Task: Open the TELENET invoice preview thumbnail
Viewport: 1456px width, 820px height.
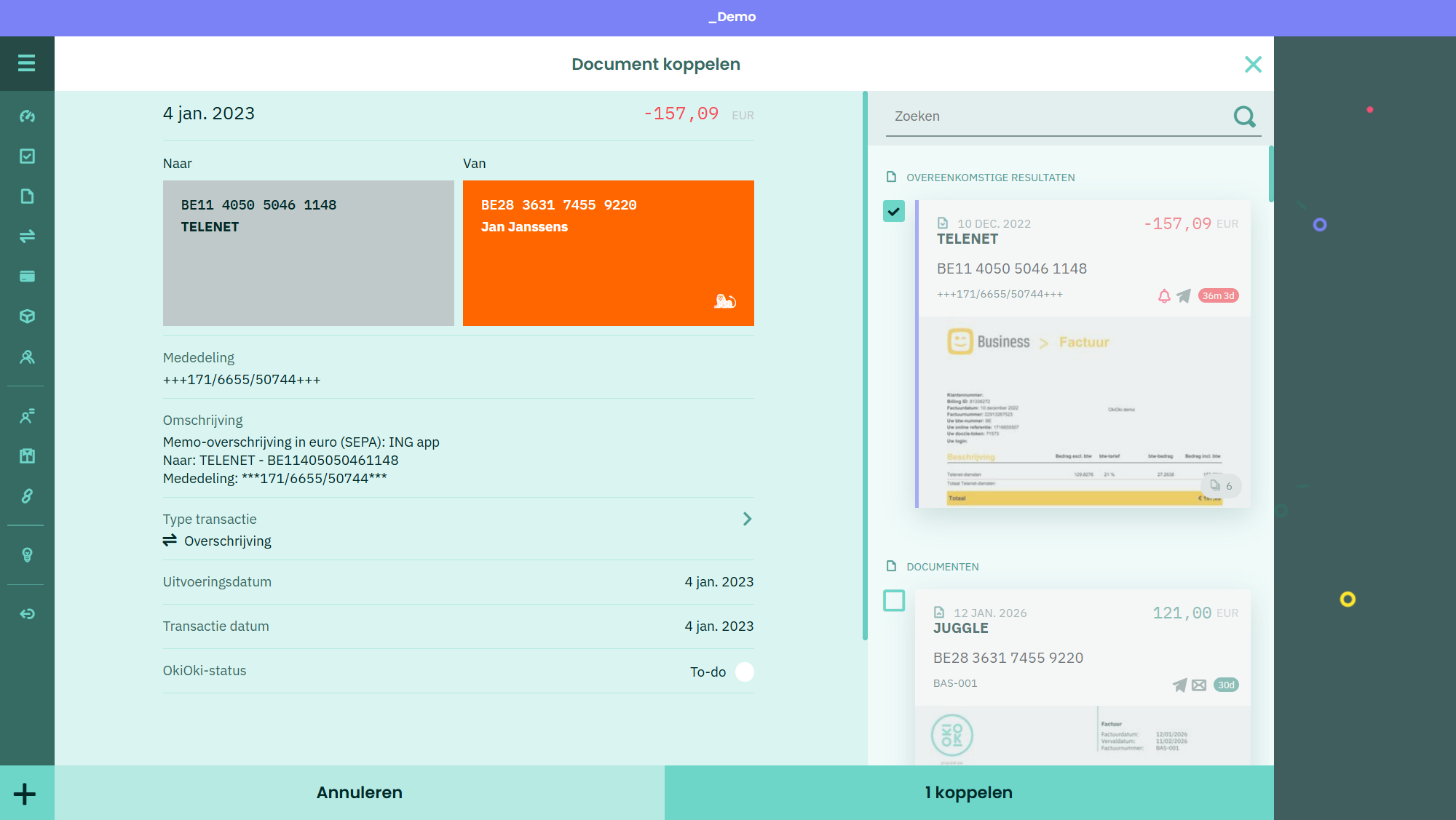Action: pyautogui.click(x=1083, y=411)
